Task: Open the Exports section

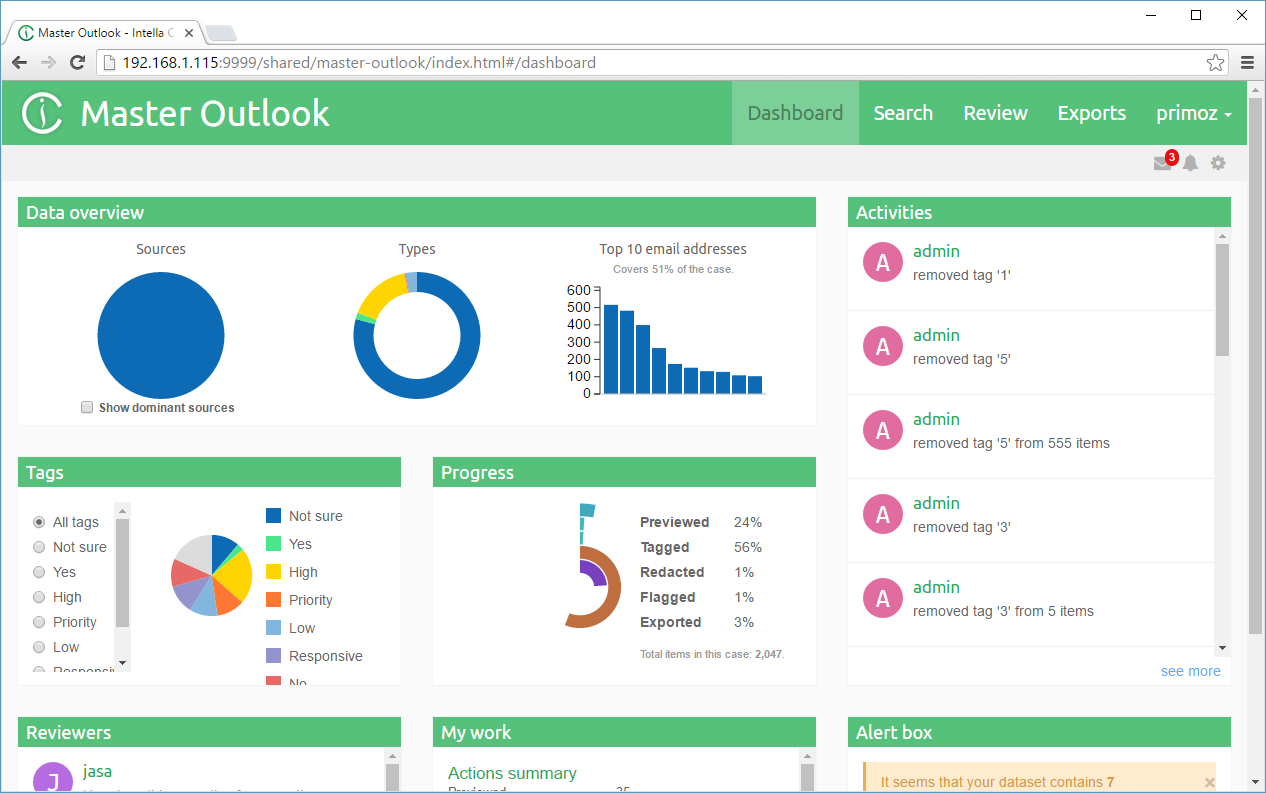Action: (x=1091, y=112)
